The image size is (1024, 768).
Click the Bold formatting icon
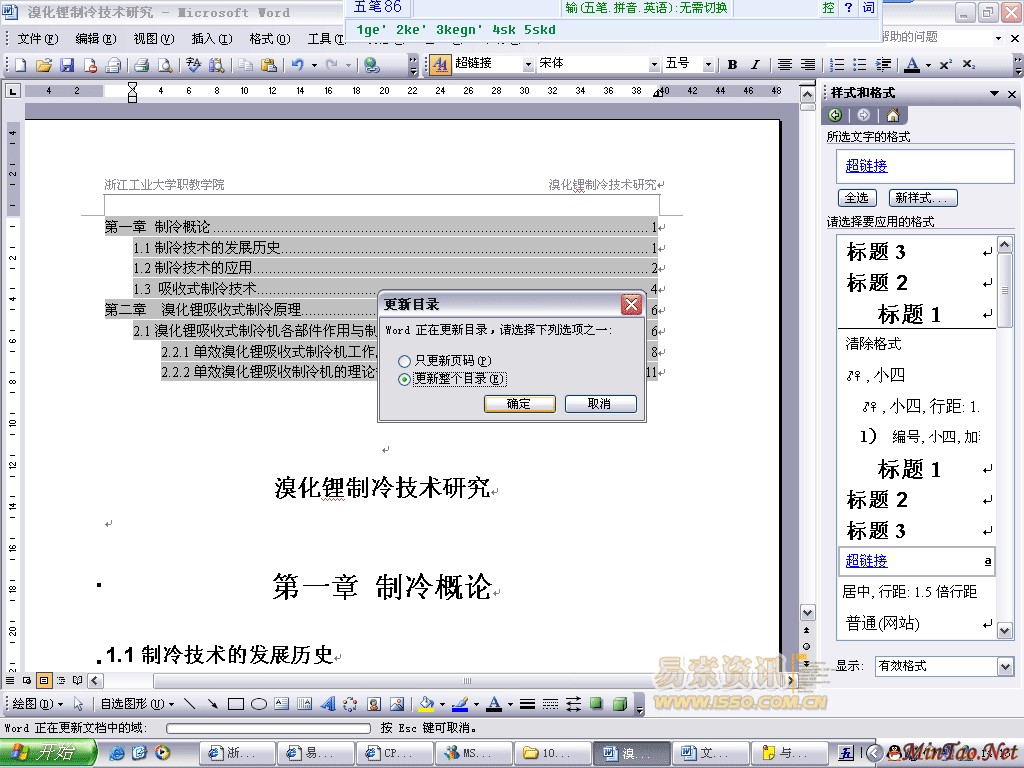[x=732, y=65]
